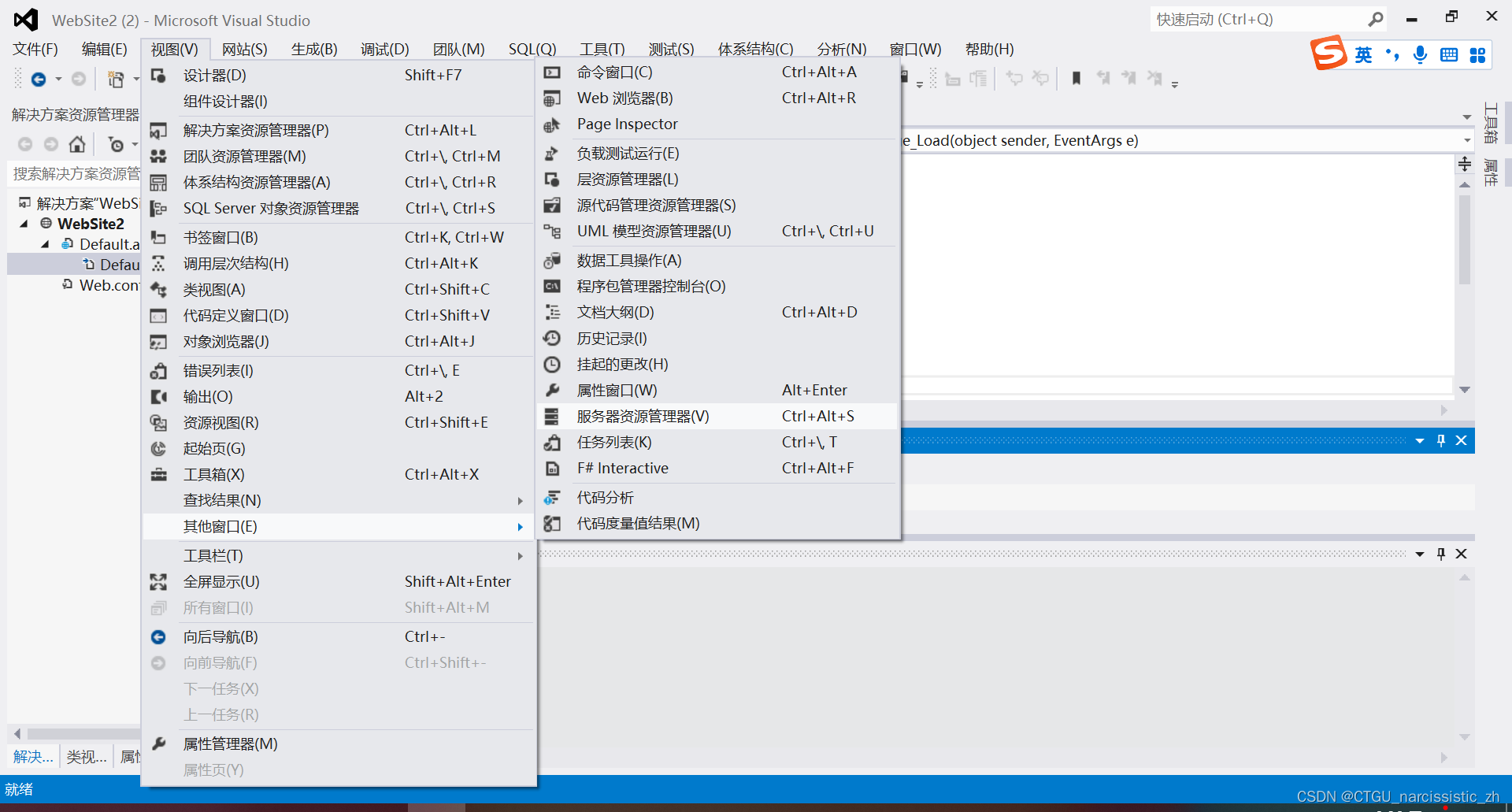
Task: Select 服务器资源管理器(V) menu entry
Action: [717, 417]
